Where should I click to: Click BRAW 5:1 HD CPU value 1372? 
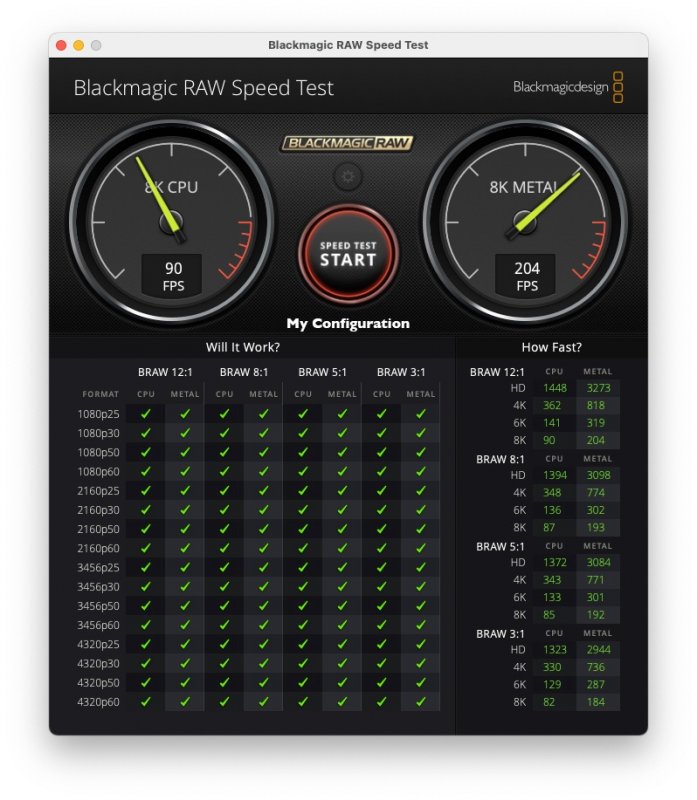tap(555, 563)
